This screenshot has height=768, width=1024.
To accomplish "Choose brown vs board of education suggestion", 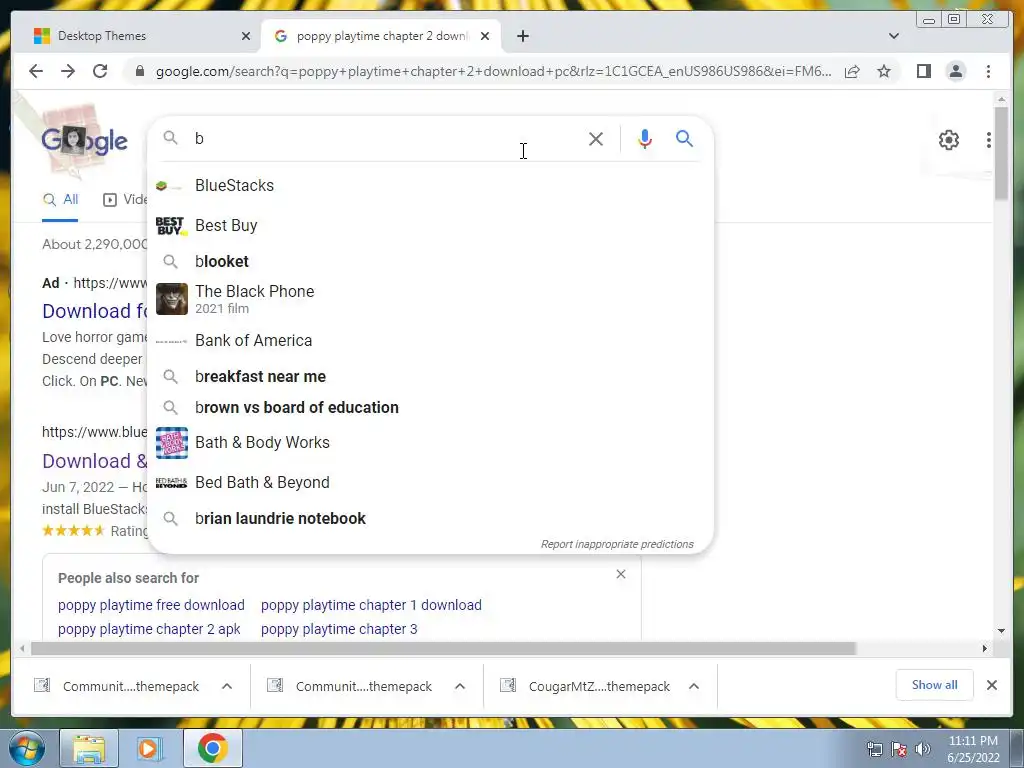I will pos(430,408).
